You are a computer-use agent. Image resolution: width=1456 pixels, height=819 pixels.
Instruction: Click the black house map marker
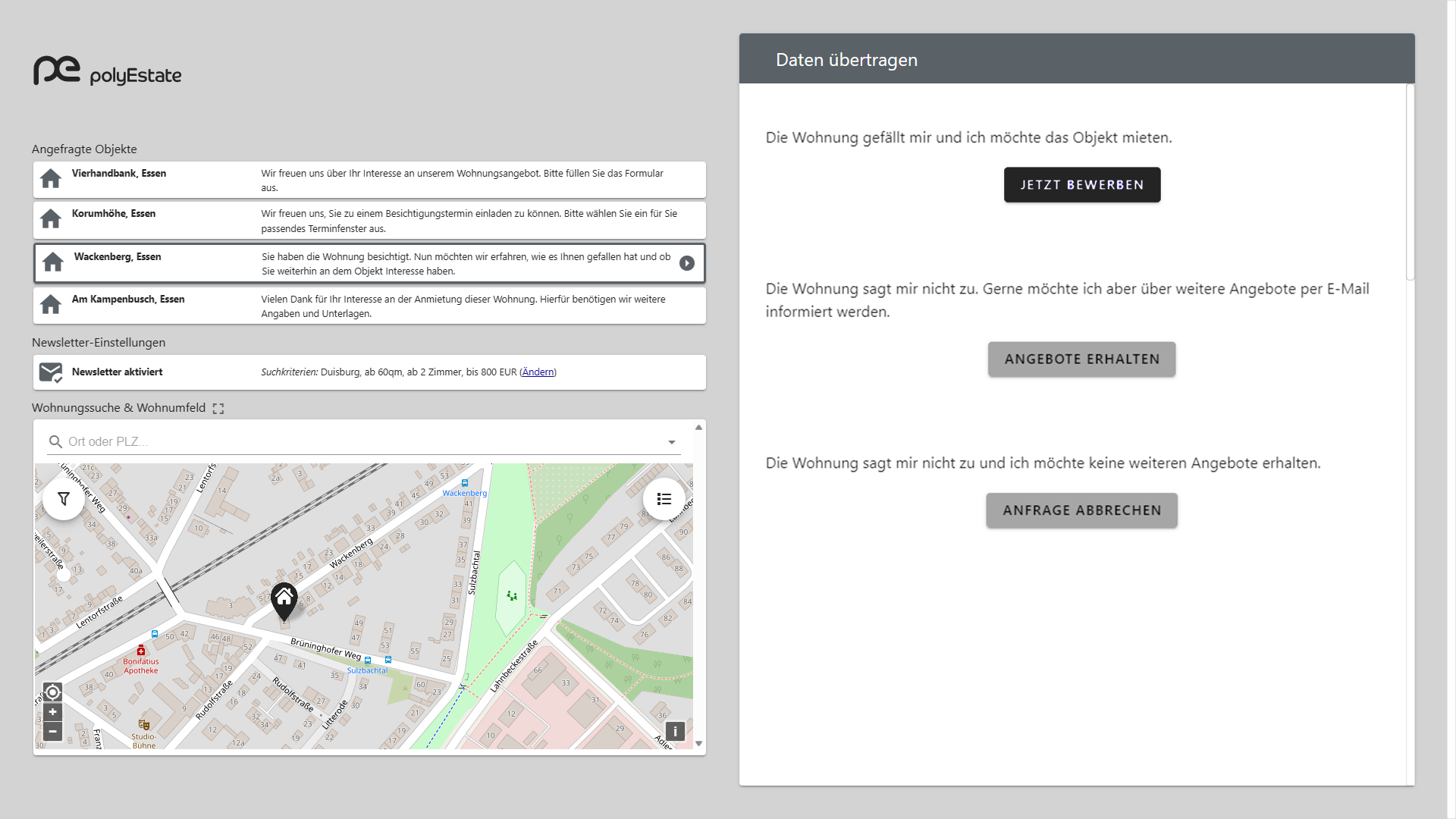pos(284,599)
